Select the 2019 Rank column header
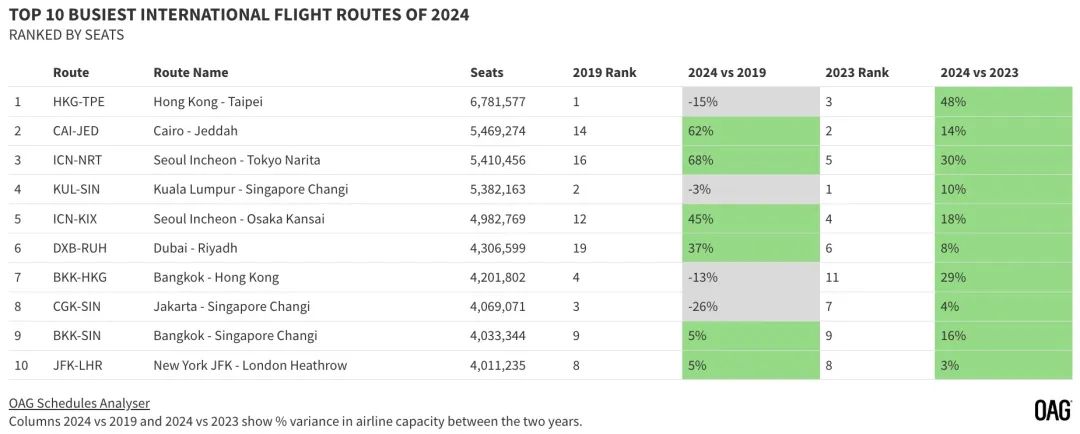Screen dimensions: 1080x434 point(604,72)
